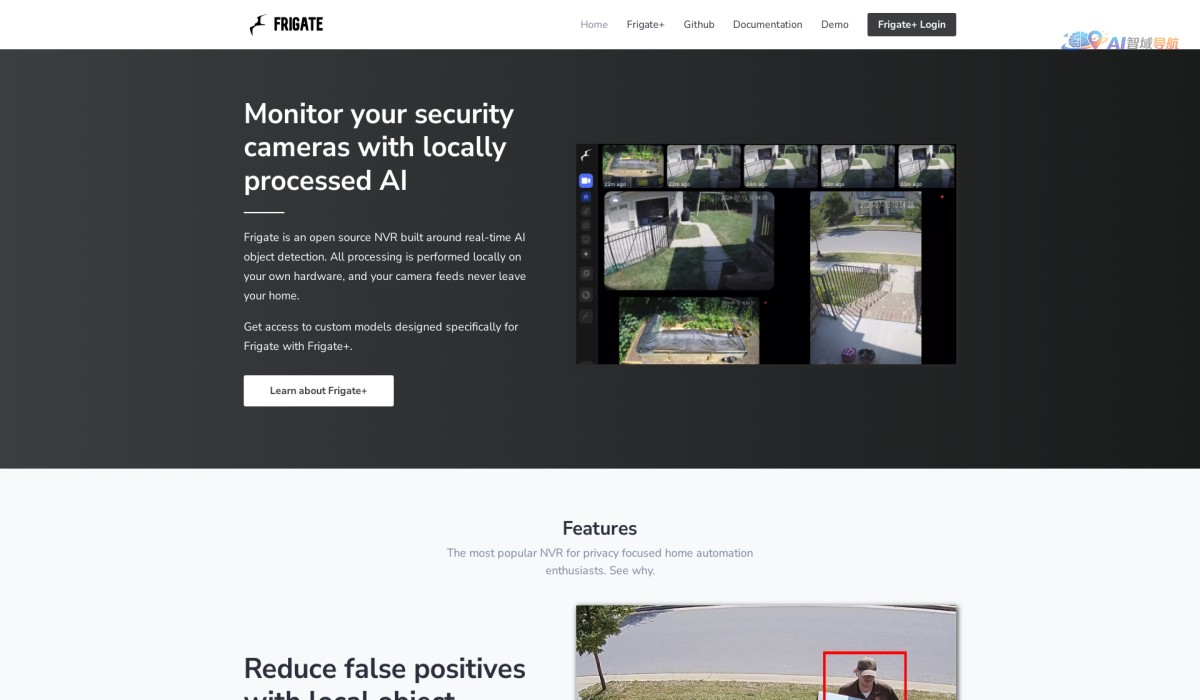Image resolution: width=1200 pixels, height=700 pixels.
Task: Click the sparkle star icon in demo sidebar
Action: 586,254
